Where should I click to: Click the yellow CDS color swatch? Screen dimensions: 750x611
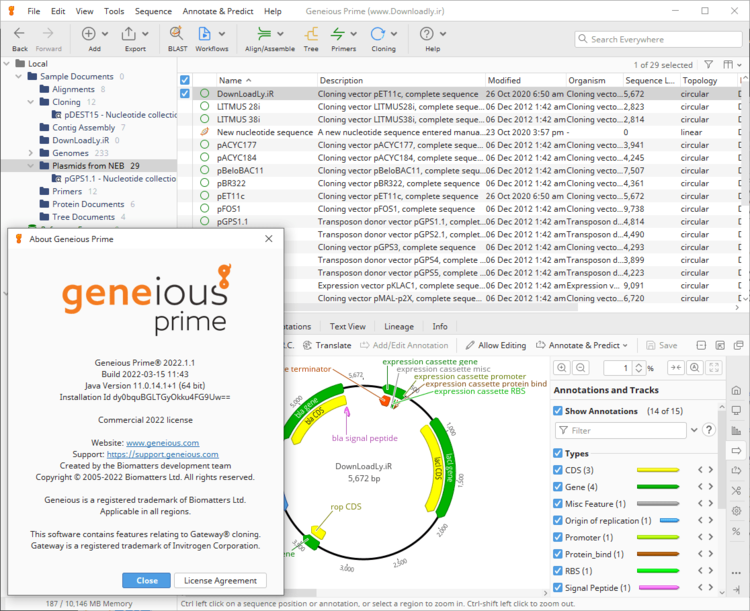[x=658, y=470]
